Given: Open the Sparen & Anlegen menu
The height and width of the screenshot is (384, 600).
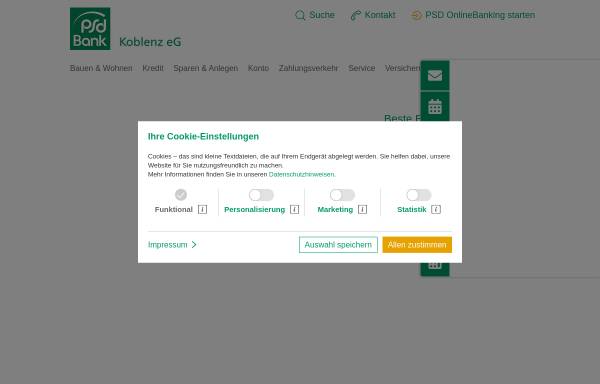Looking at the screenshot, I should pos(205,68).
